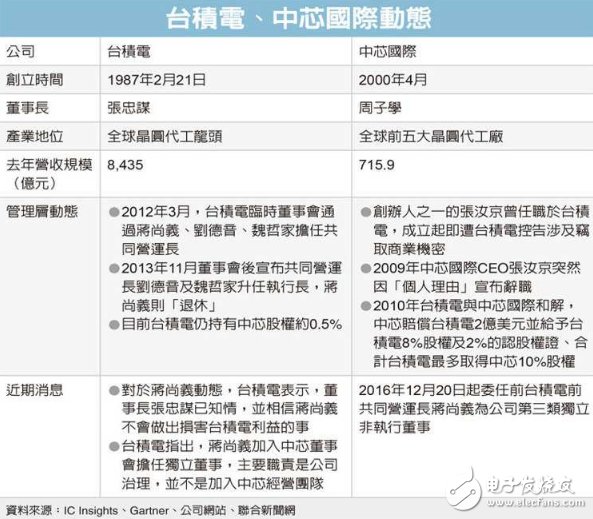Click the revenue figure 715.9
The width and height of the screenshot is (593, 519).
[376, 165]
